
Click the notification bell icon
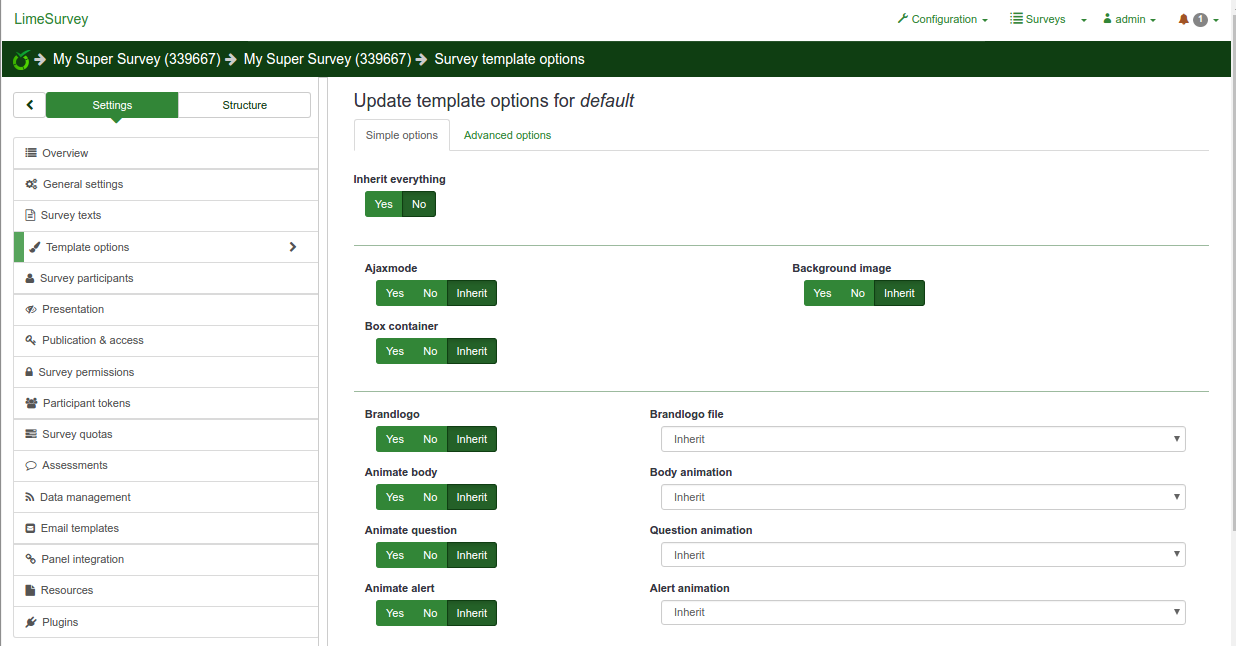1184,19
